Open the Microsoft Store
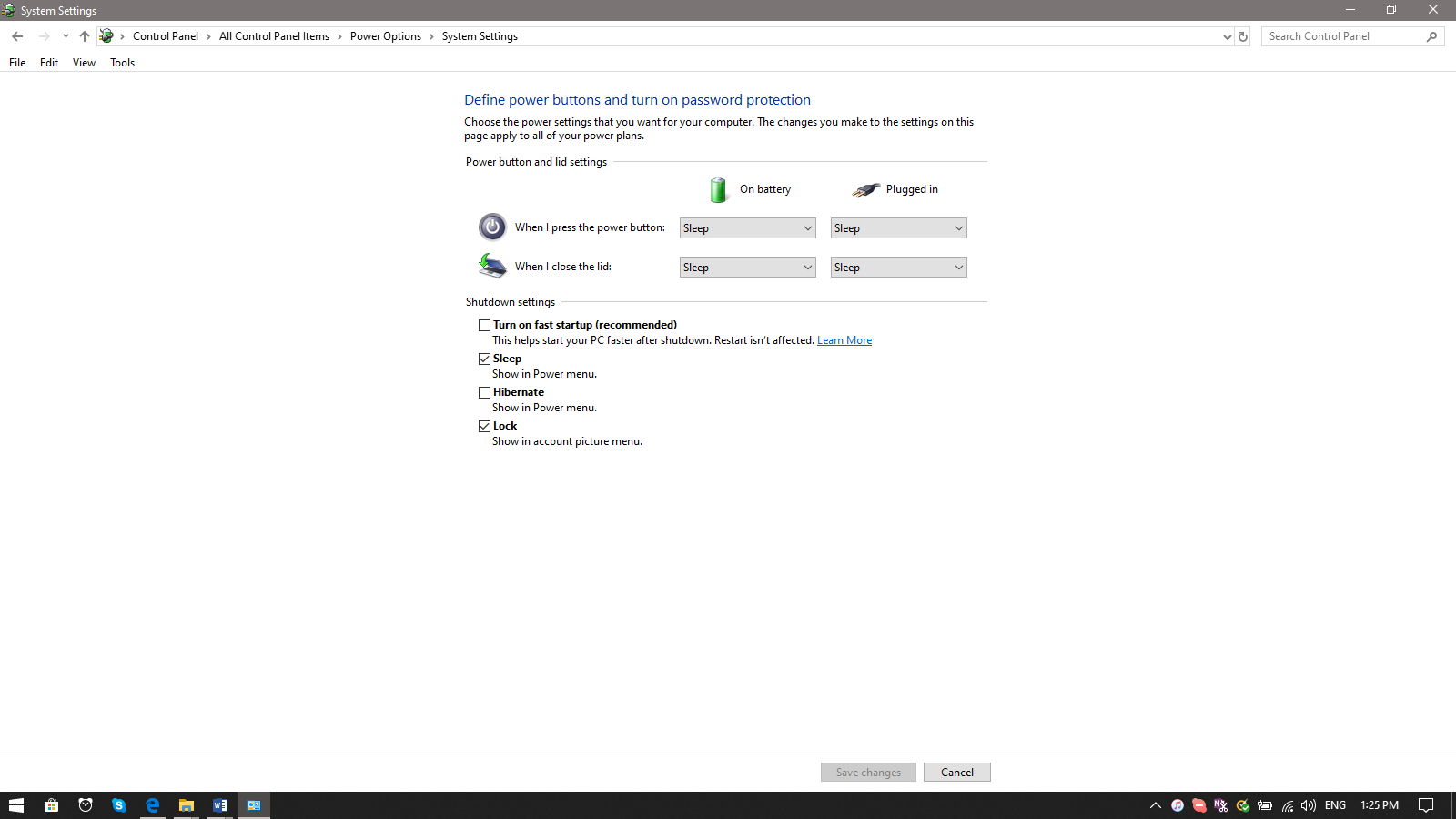The image size is (1456, 819). (x=52, y=805)
